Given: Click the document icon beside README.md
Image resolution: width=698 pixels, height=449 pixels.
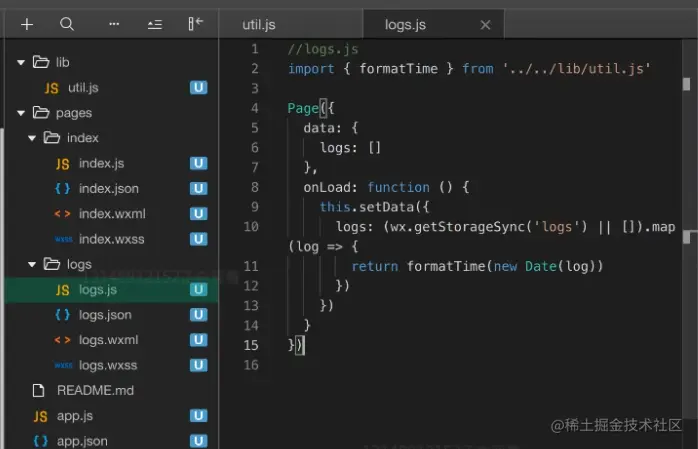Looking at the screenshot, I should click(x=39, y=391).
